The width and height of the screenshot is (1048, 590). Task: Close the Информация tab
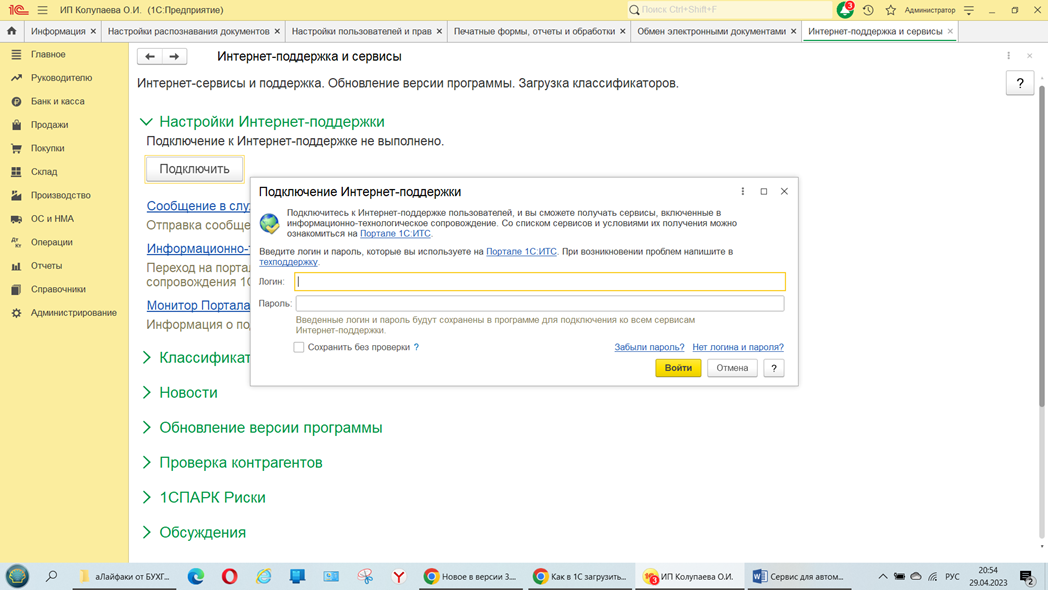(93, 31)
